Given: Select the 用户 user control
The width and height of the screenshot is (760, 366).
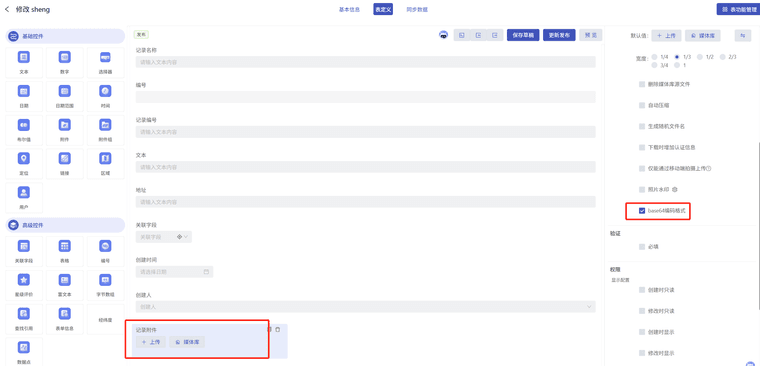Looking at the screenshot, I should click(24, 198).
